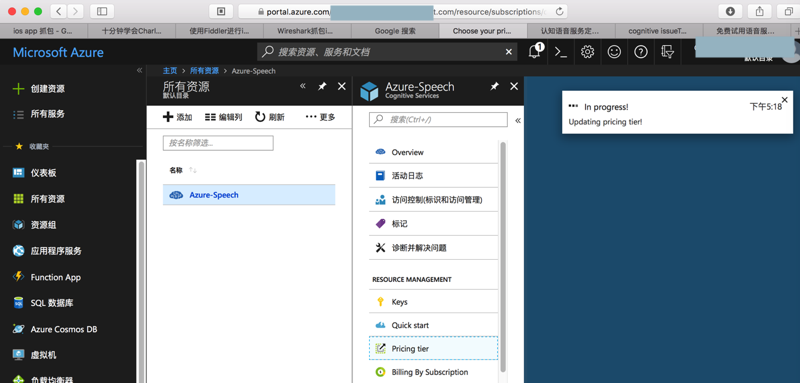The image size is (800, 383).
Task: Open 活动日志 in the resource menu
Action: point(433,175)
